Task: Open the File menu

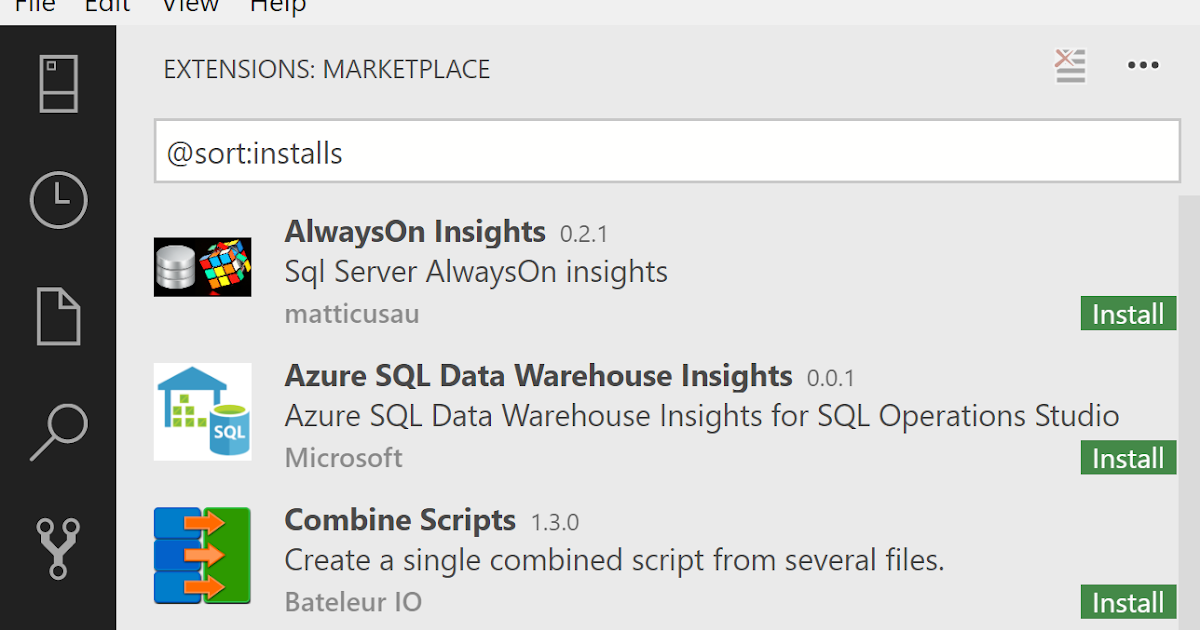Action: (34, 7)
